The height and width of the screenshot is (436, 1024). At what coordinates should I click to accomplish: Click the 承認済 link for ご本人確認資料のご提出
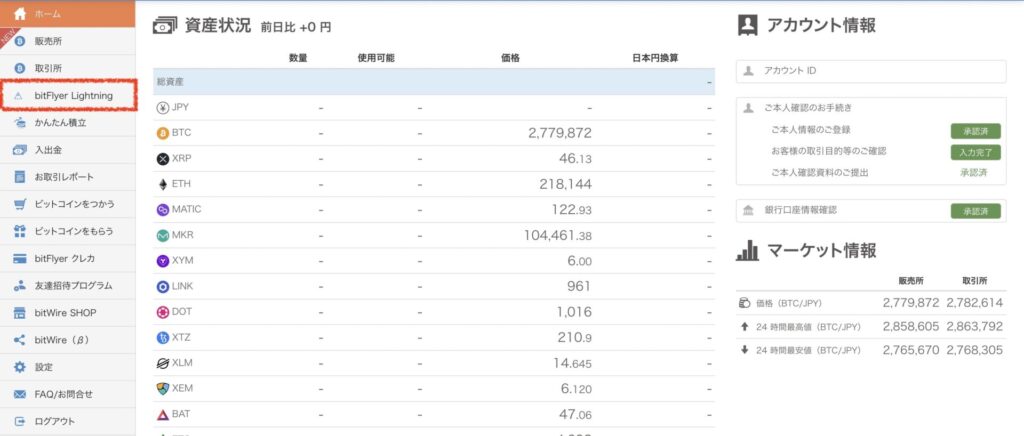click(x=973, y=173)
